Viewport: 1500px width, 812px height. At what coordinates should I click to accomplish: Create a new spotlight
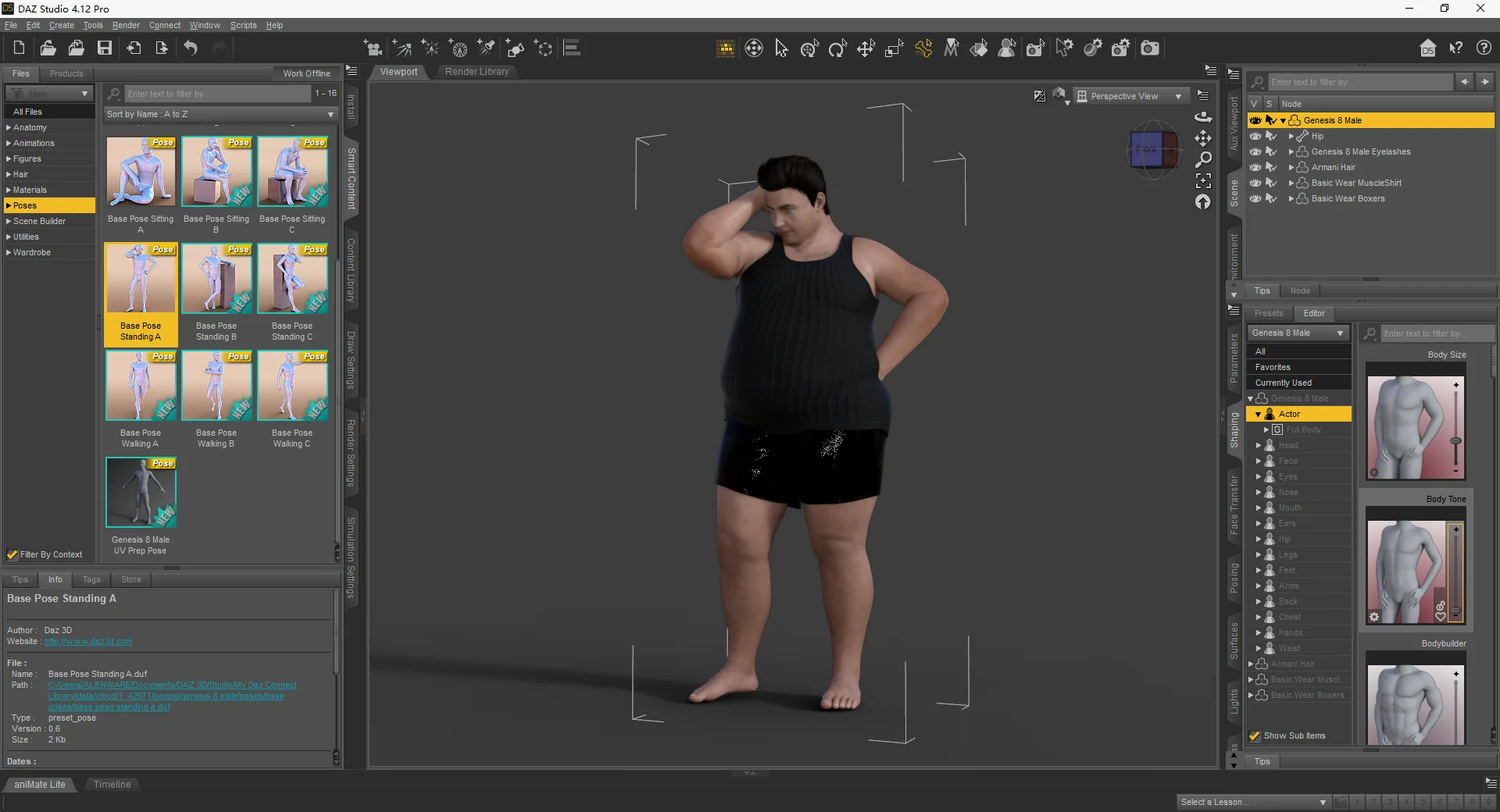coord(487,48)
